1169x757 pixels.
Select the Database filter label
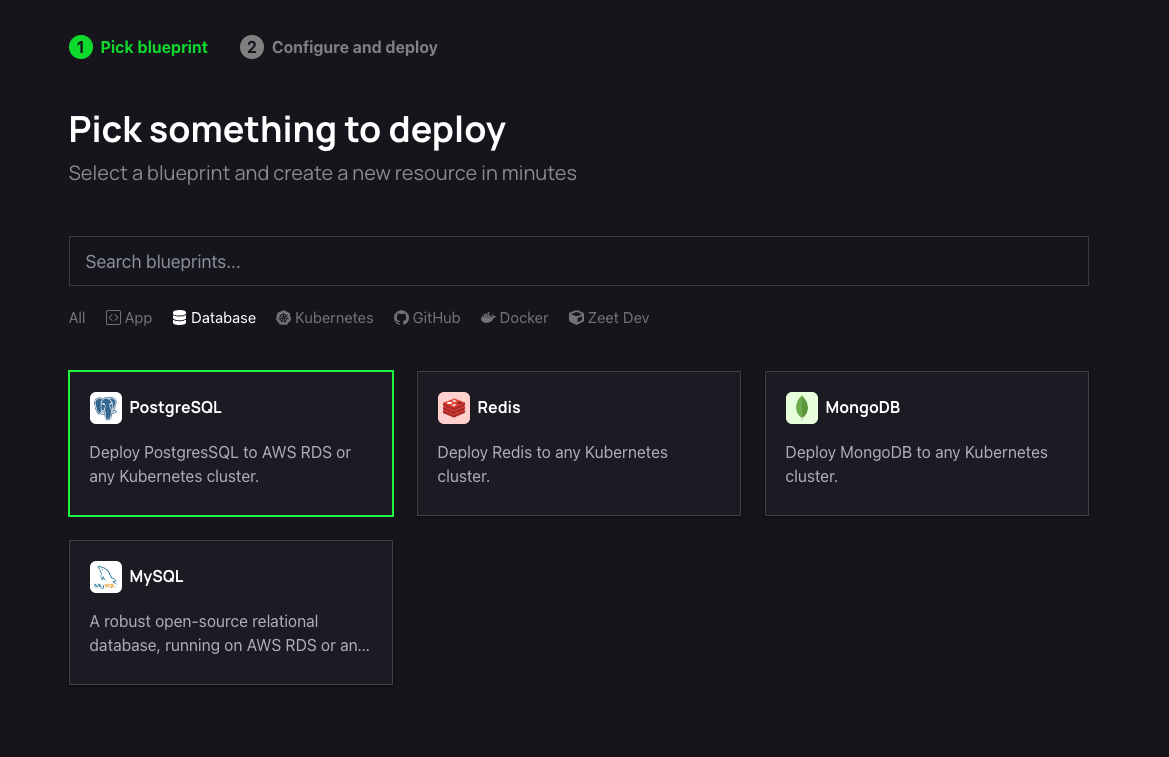[223, 318]
